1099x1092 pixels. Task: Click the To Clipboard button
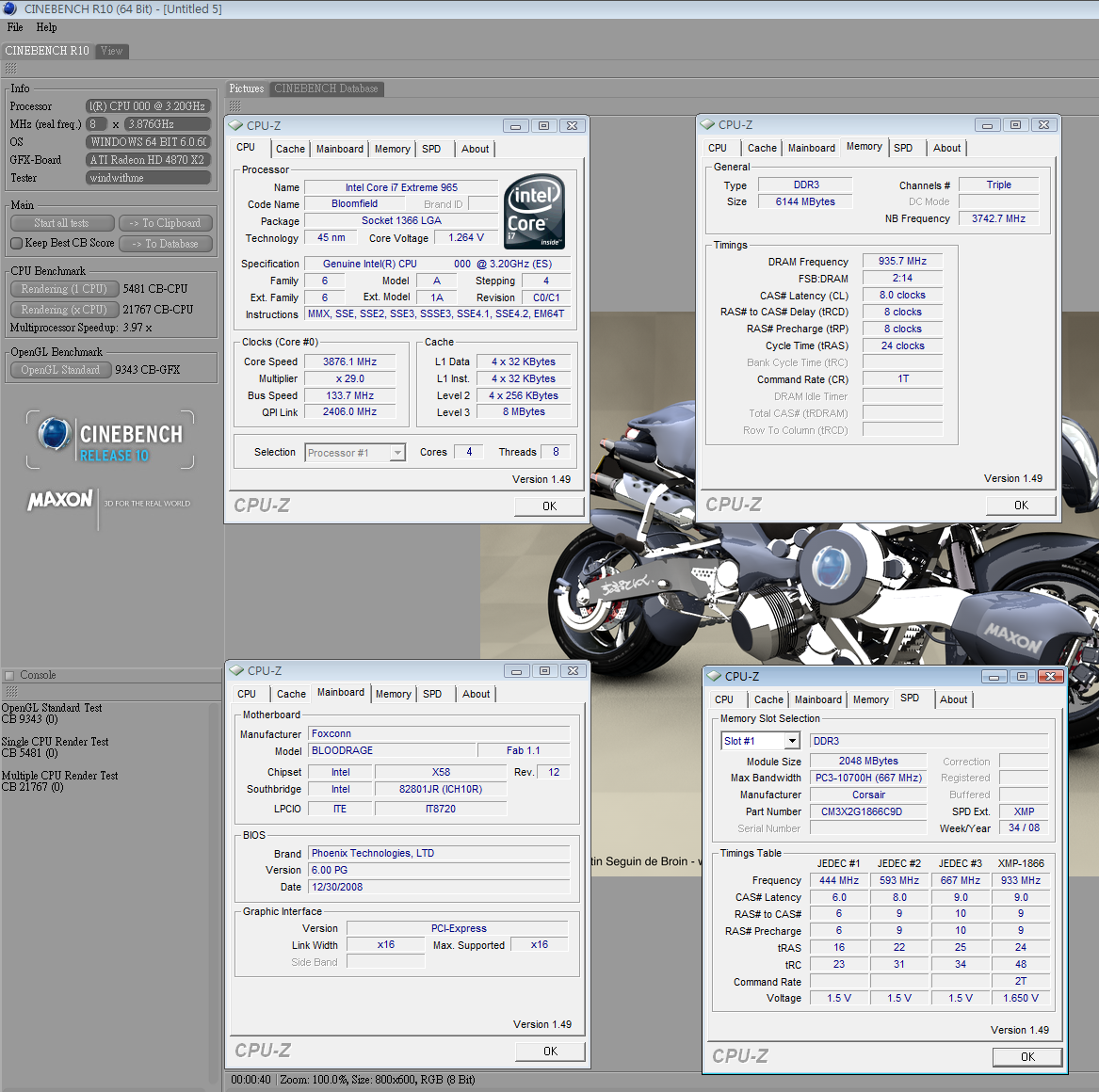pyautogui.click(x=165, y=223)
